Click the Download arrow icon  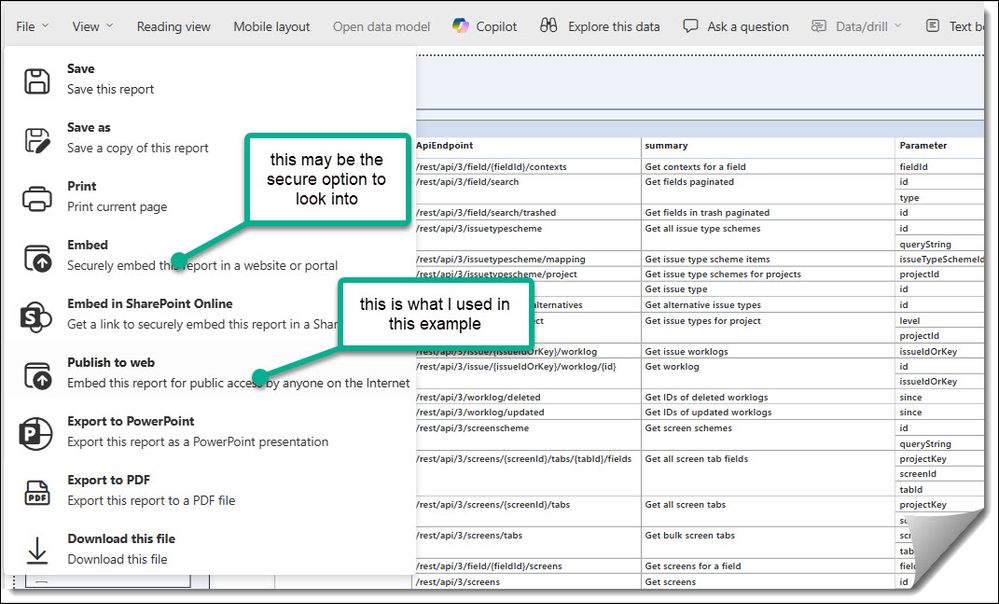37,550
